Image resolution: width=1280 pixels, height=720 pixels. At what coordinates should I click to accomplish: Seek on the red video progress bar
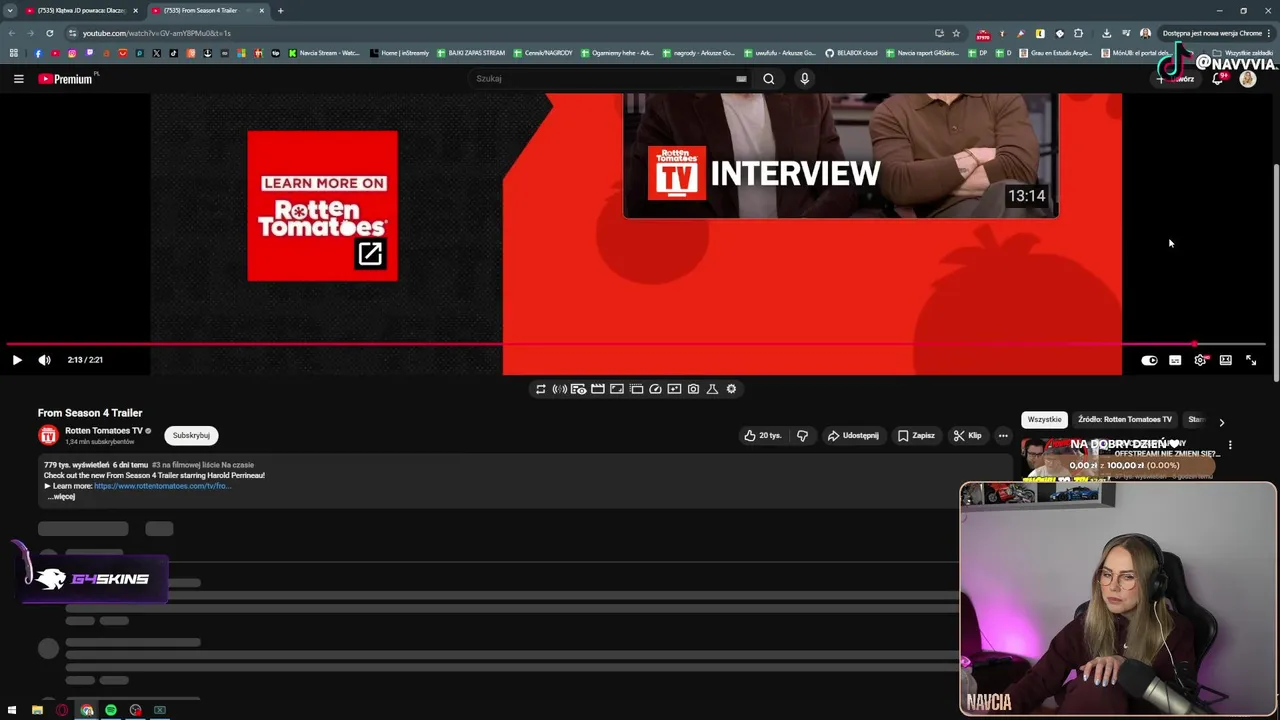(636, 344)
